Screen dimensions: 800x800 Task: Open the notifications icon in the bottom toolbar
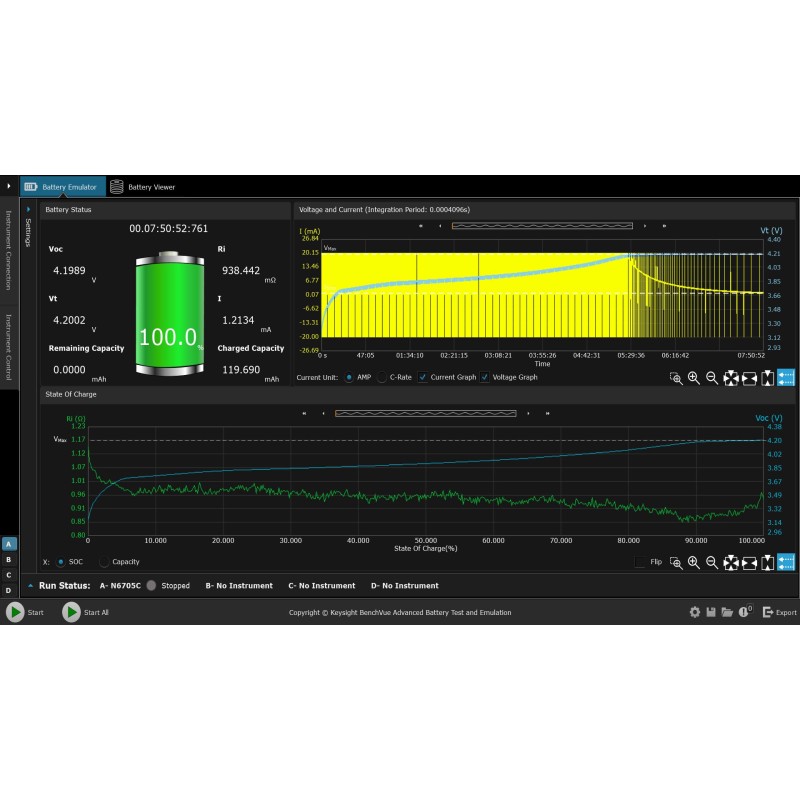(744, 613)
